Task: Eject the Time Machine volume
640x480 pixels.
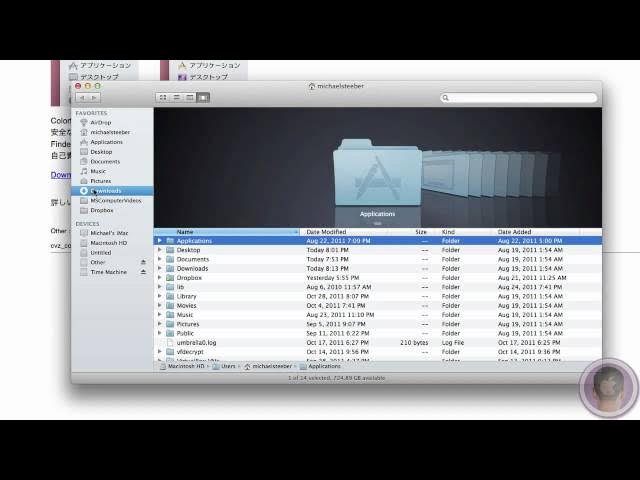Action: pos(143,272)
